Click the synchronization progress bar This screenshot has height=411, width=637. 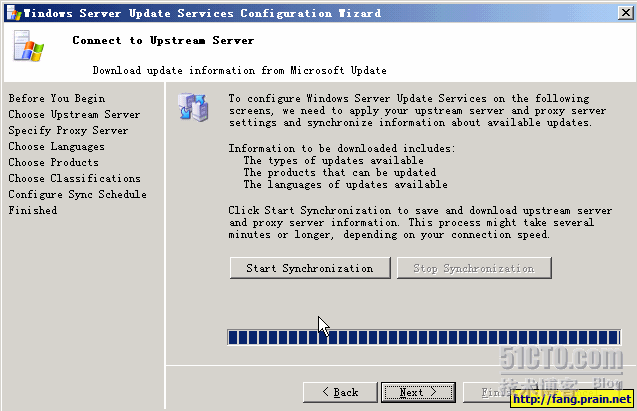pyautogui.click(x=424, y=337)
